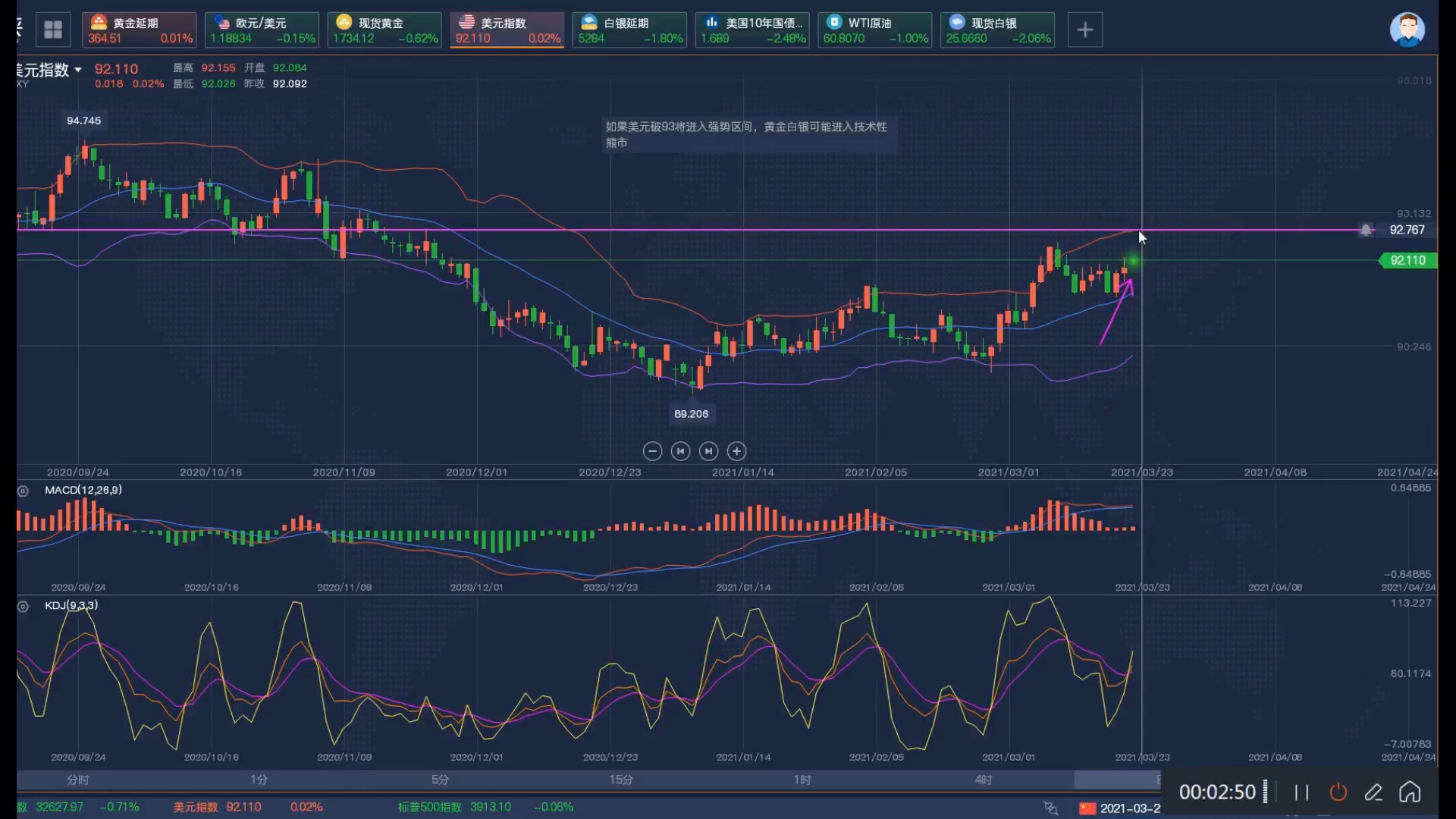Select the 4时 timeframe
The image size is (1456, 819).
pos(984,780)
